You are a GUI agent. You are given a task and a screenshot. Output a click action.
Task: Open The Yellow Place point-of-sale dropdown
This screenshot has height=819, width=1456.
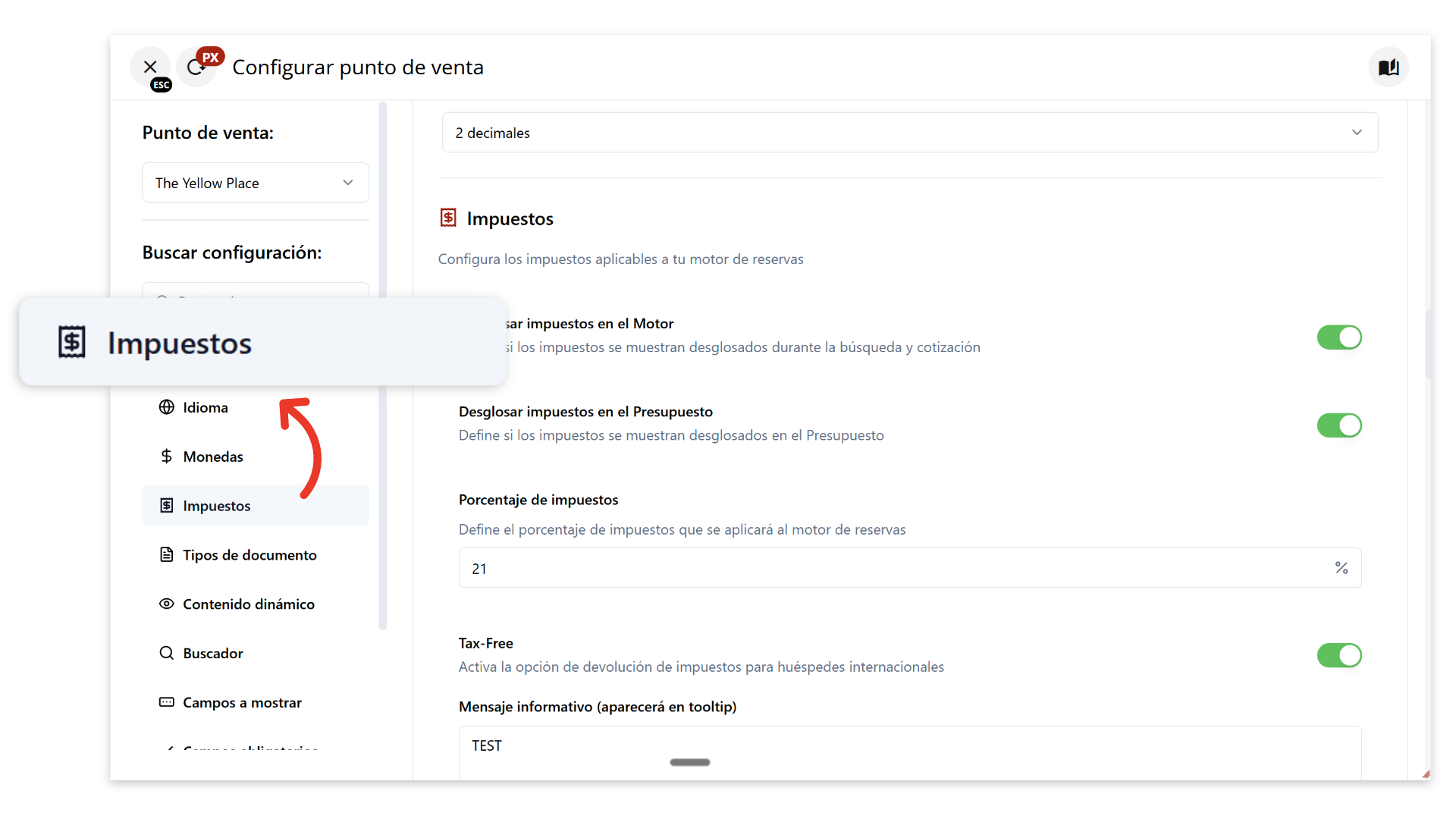[x=256, y=183]
